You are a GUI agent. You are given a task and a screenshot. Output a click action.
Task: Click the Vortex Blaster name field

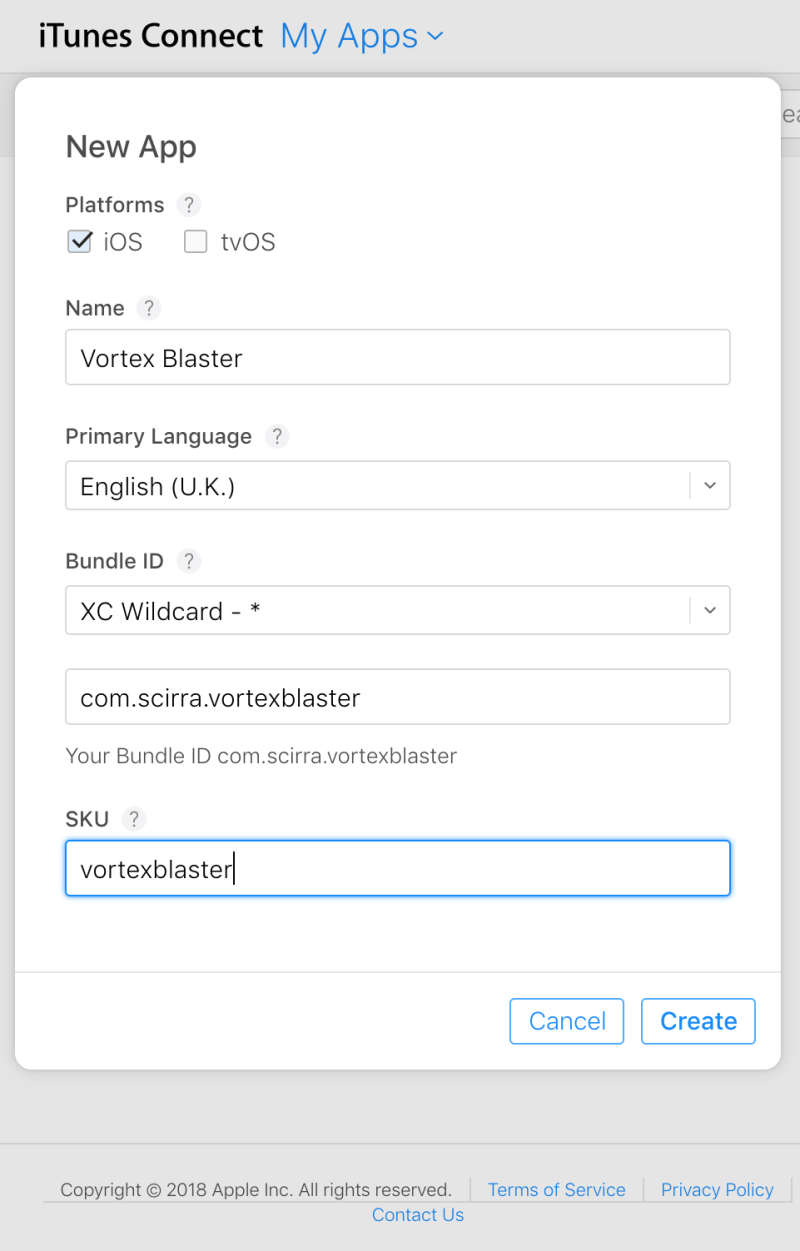coord(397,357)
